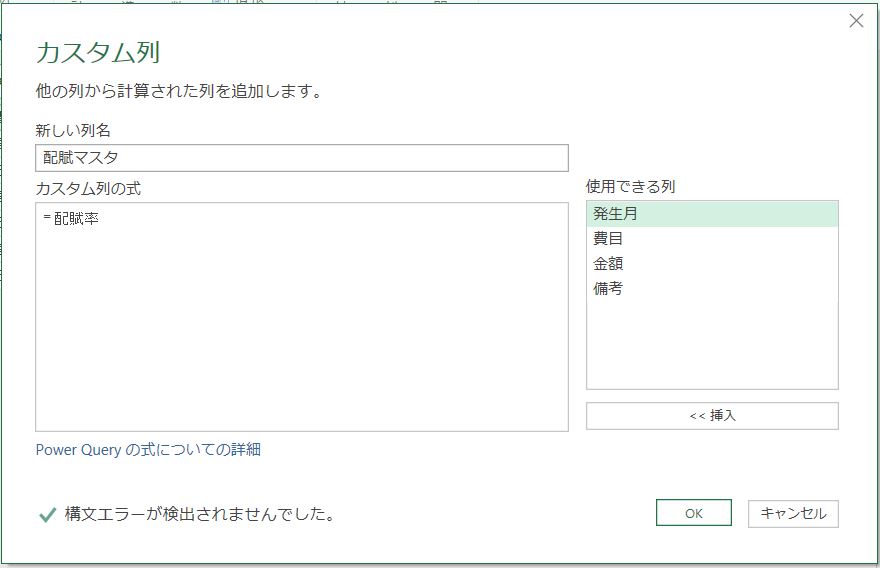The image size is (880, 568).
Task: Confirm with the OK button
Action: coord(693,513)
